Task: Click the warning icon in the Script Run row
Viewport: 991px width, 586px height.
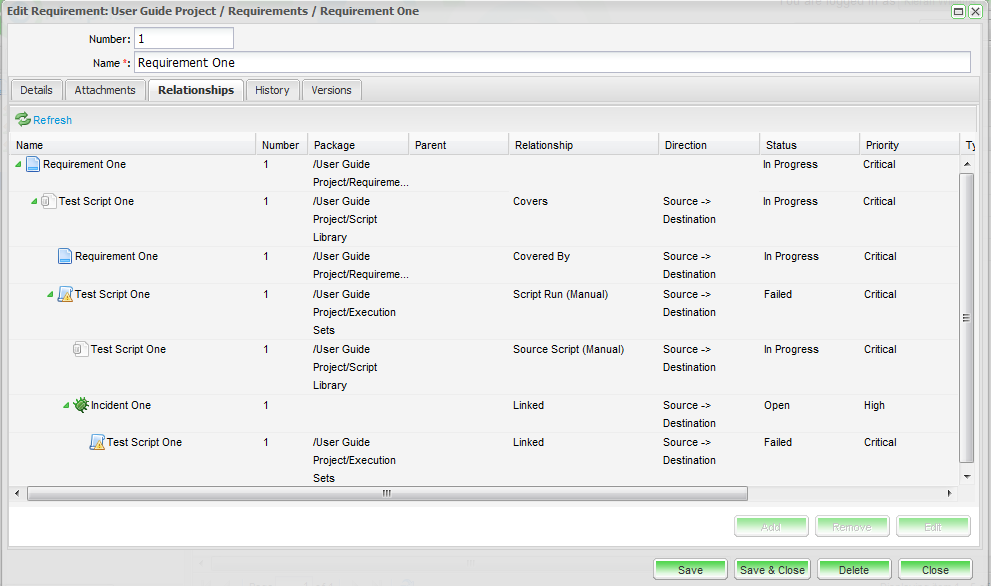Action: tap(65, 294)
